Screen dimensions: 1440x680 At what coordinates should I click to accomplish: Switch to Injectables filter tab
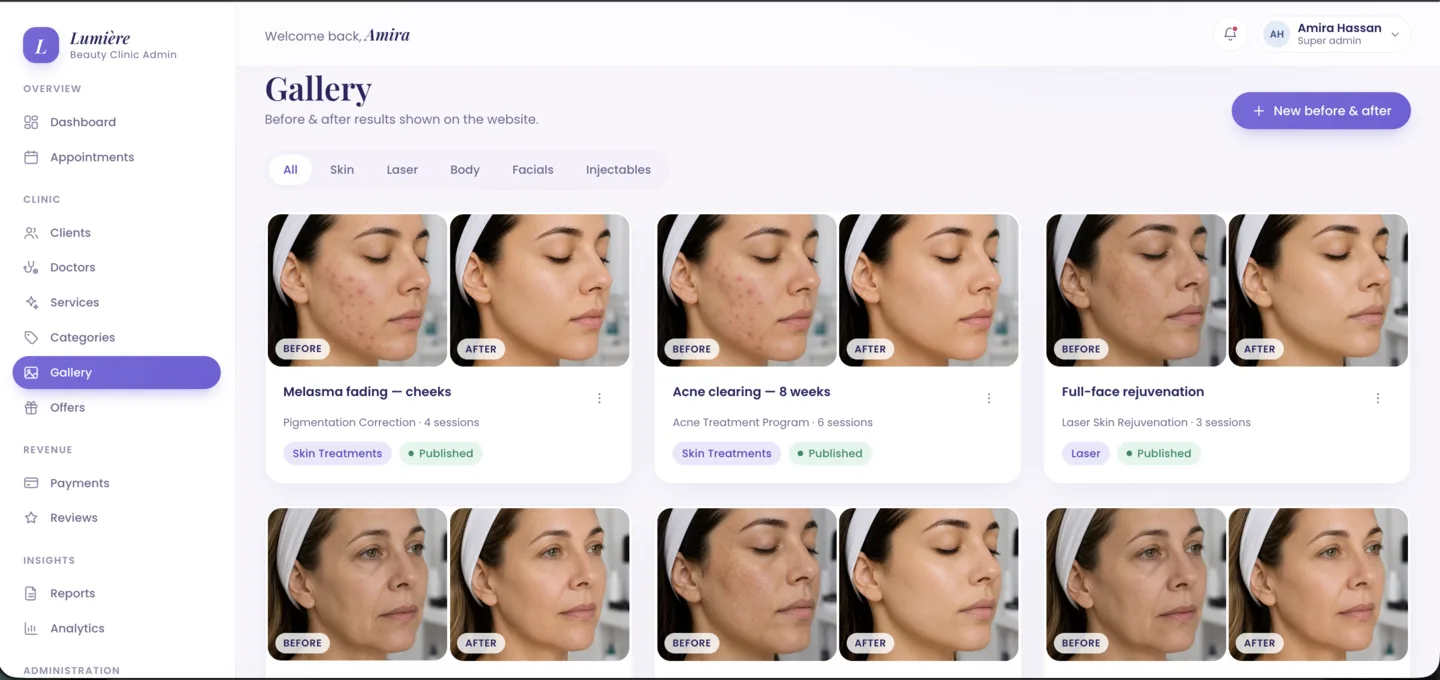point(618,170)
